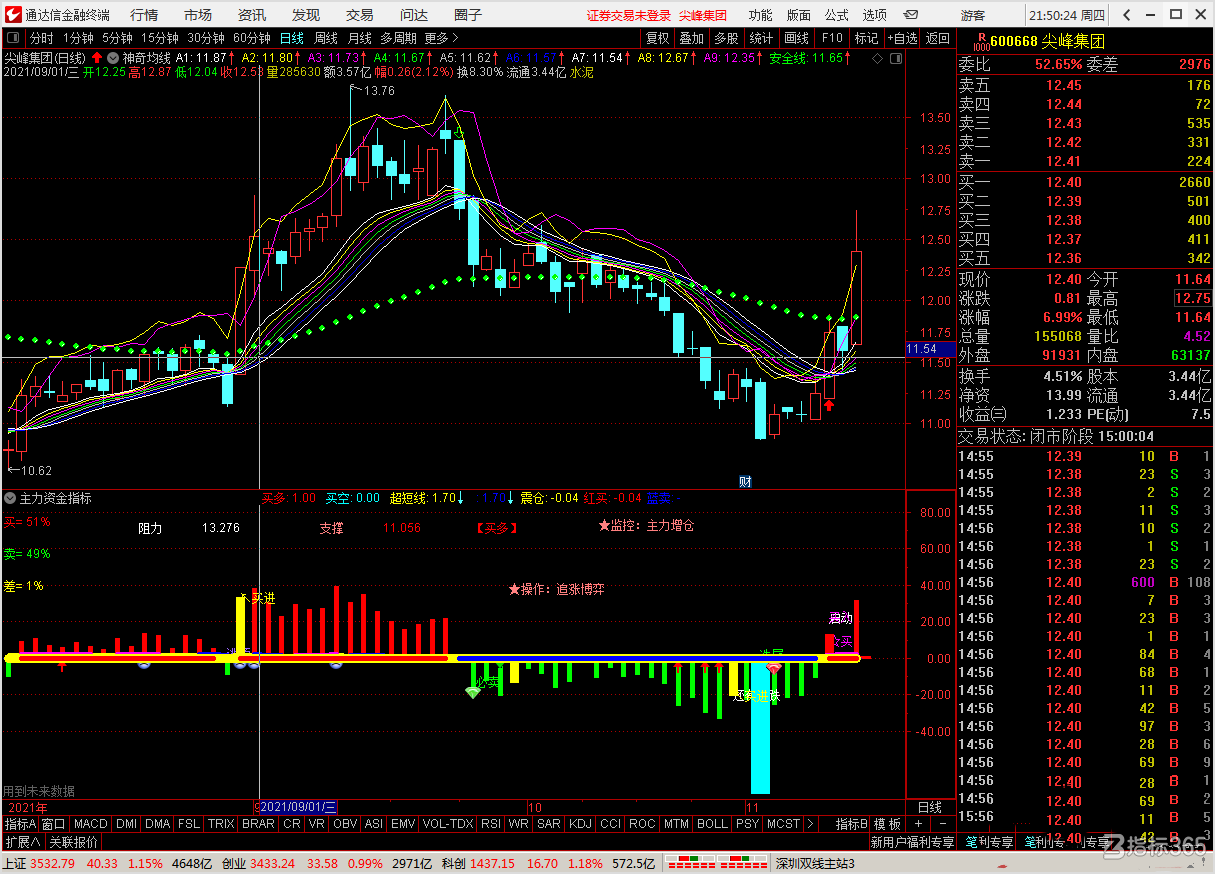Viewport: 1215px width, 874px height.
Task: Open the 市场 menu
Action: (198, 16)
